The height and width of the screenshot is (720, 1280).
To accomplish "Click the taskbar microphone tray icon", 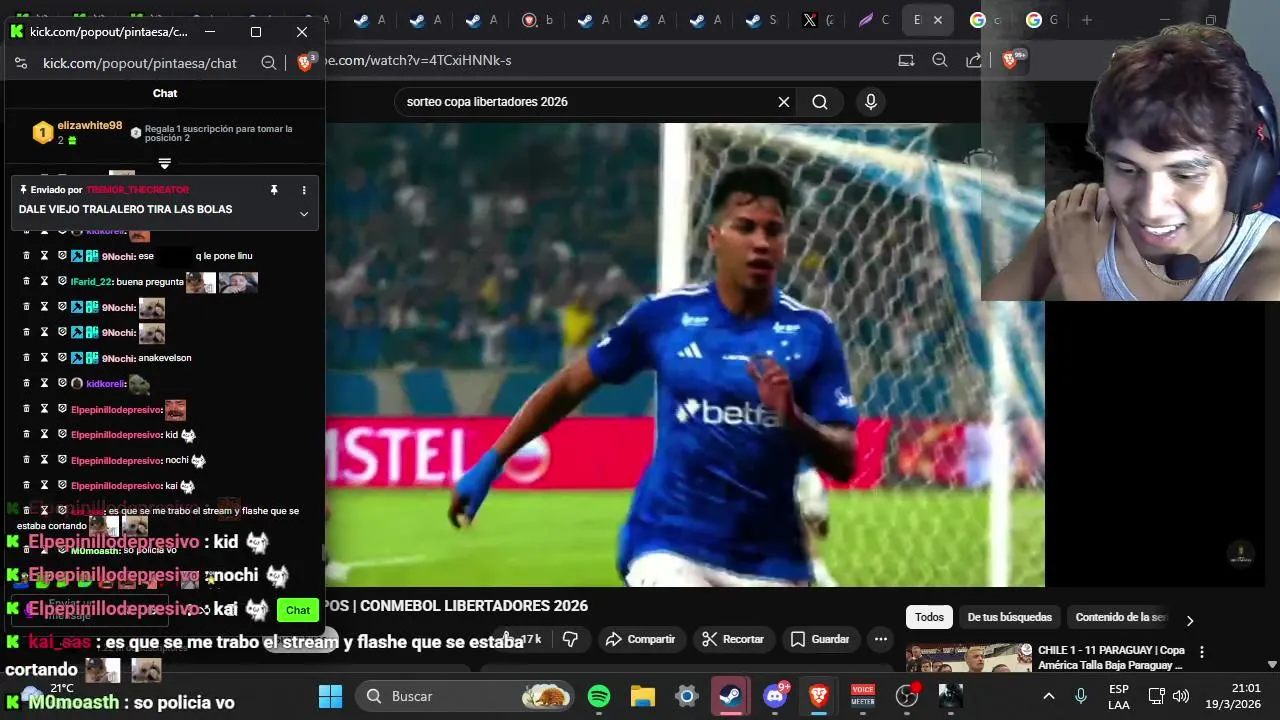I will (x=1081, y=696).
